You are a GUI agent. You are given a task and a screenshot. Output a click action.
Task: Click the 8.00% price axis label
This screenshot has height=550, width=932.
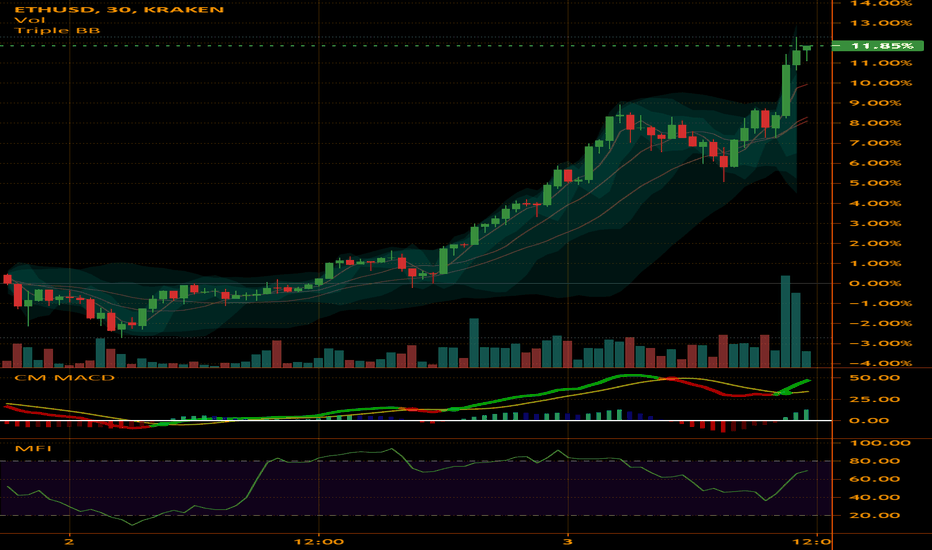pyautogui.click(x=875, y=123)
